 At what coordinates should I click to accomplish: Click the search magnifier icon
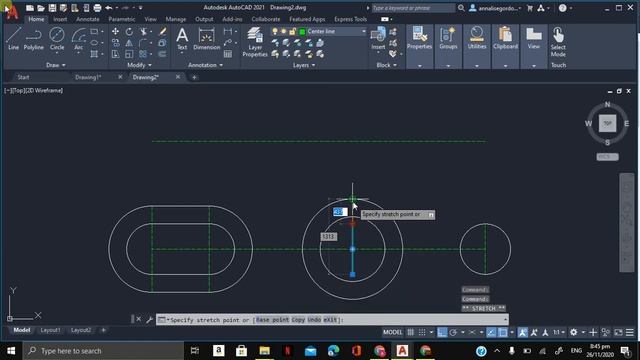pyautogui.click(x=461, y=8)
